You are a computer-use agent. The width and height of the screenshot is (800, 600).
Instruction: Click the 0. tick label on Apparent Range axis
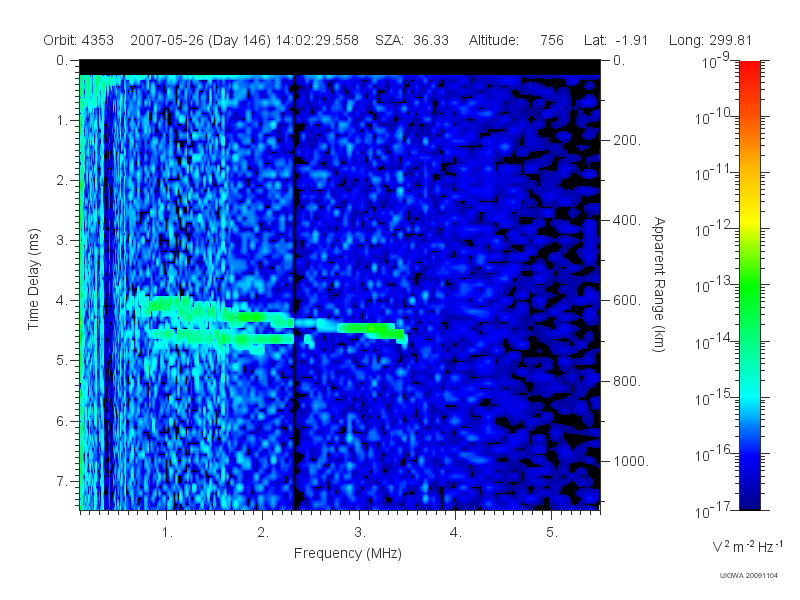[619, 60]
